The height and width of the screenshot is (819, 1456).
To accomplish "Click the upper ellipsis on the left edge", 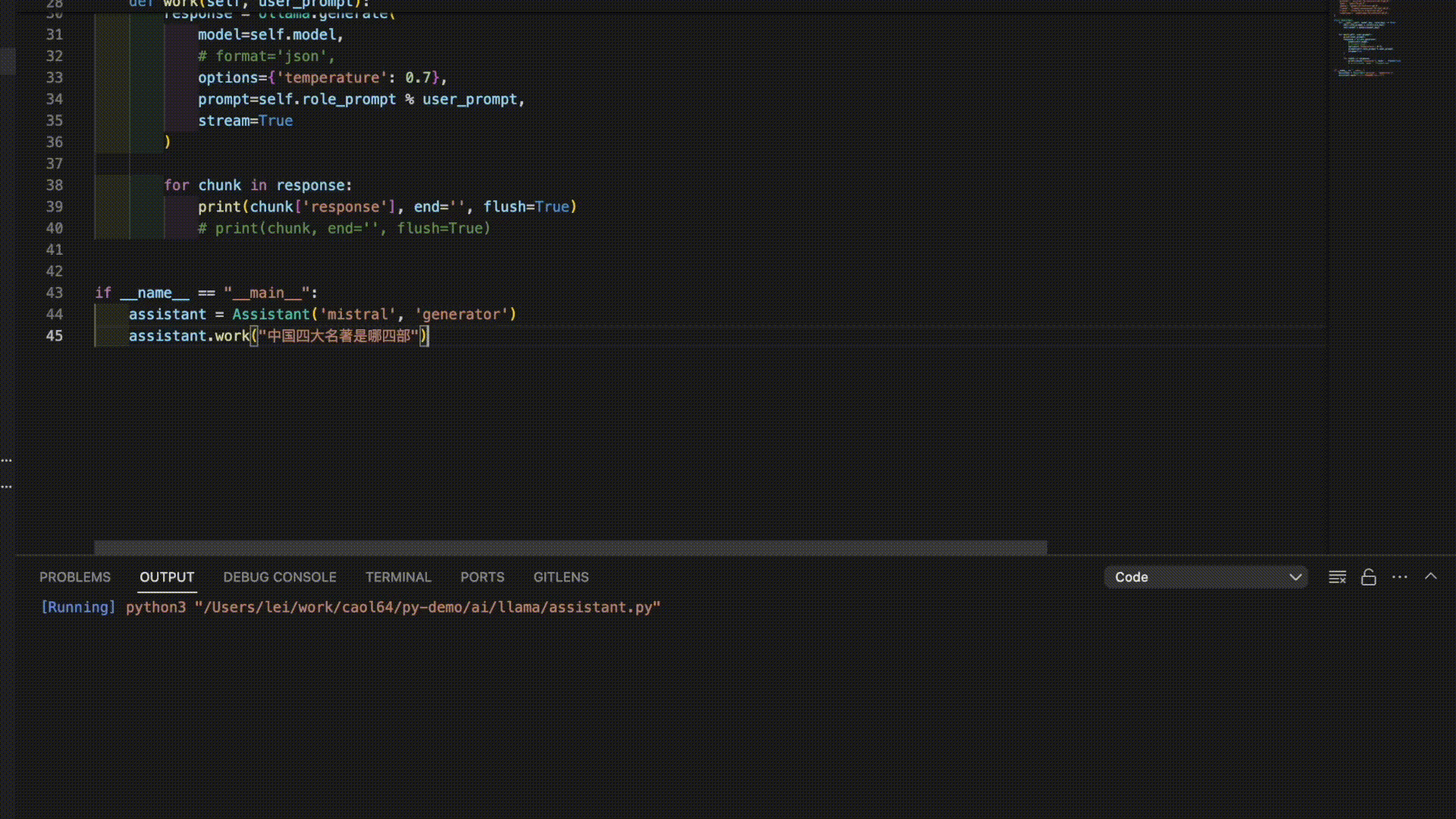I will [x=7, y=460].
